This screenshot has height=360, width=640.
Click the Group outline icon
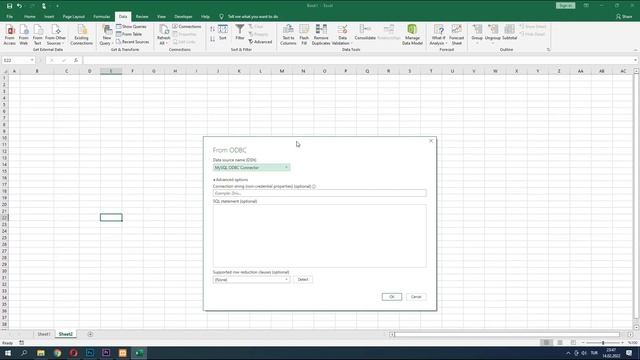[x=477, y=33]
